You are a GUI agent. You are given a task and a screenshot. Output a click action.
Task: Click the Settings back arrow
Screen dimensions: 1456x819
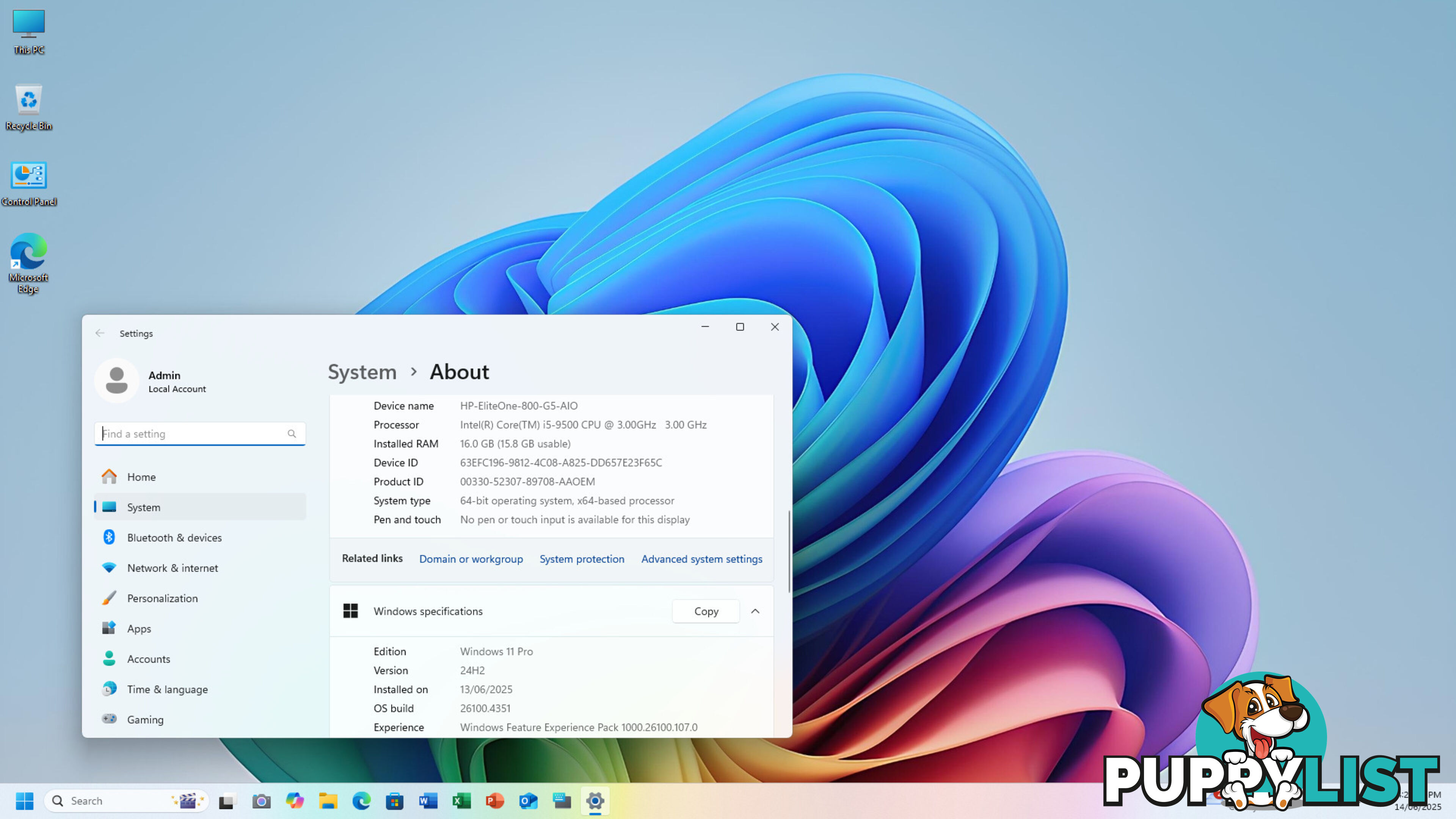click(x=100, y=333)
